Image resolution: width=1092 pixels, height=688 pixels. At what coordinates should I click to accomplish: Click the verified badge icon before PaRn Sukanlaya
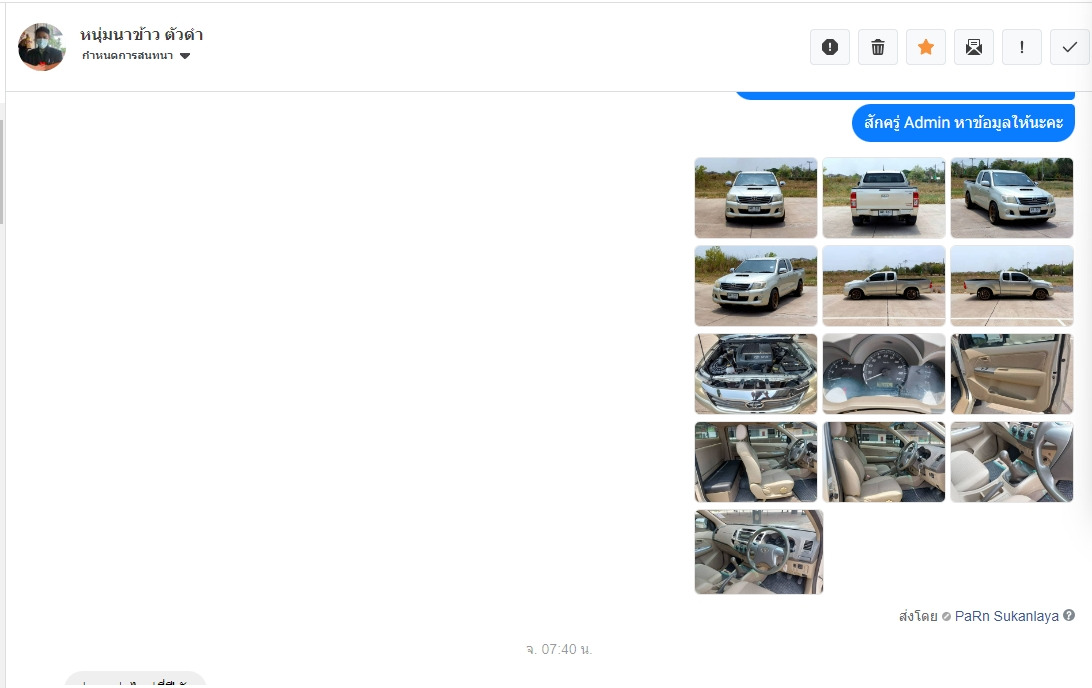[946, 616]
